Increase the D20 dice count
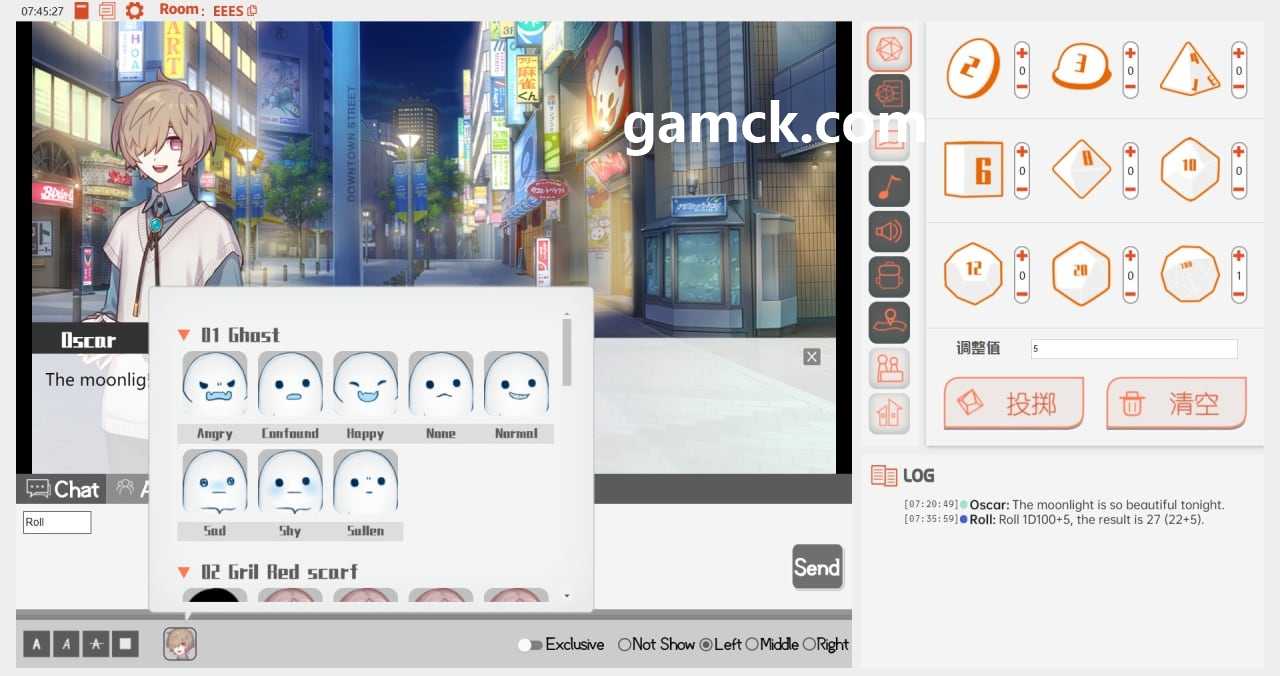This screenshot has height=676, width=1280. [1130, 255]
